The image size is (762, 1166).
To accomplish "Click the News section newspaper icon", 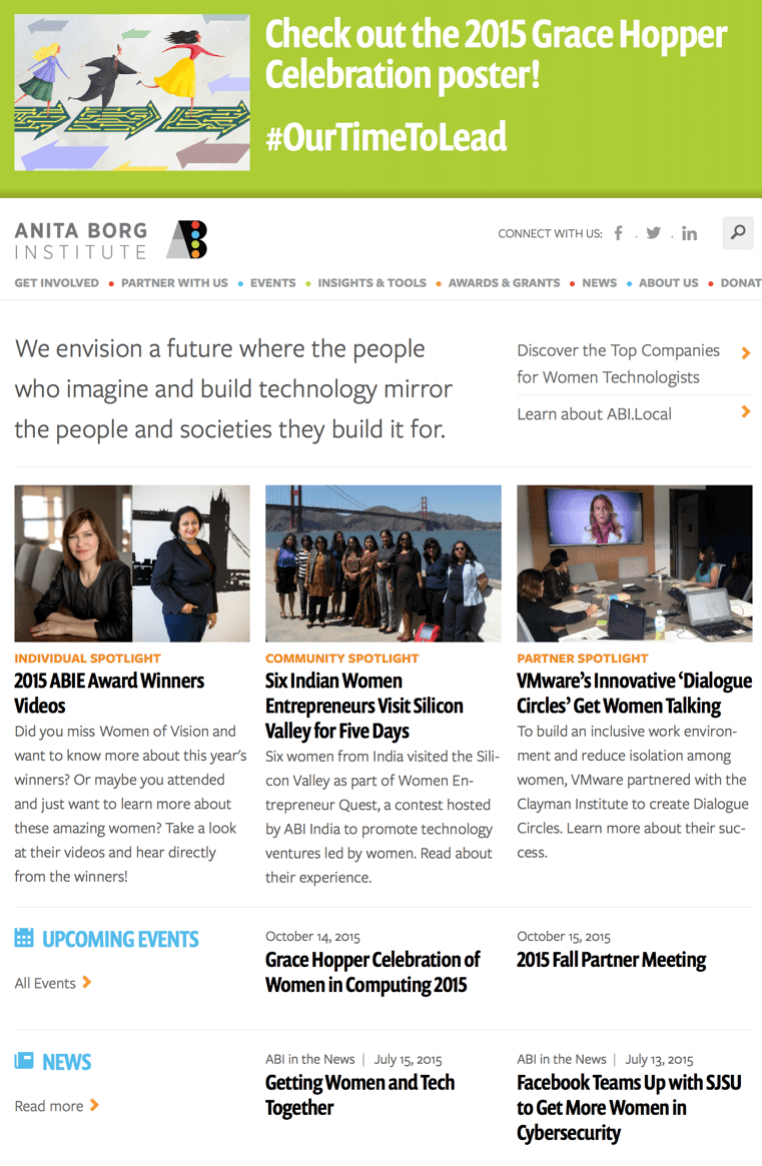I will (24, 1060).
